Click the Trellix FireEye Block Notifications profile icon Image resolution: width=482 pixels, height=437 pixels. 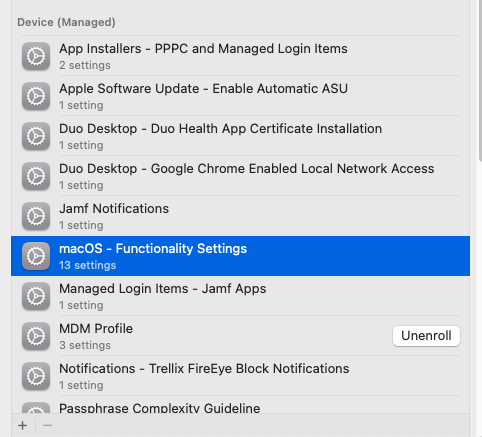pos(36,376)
